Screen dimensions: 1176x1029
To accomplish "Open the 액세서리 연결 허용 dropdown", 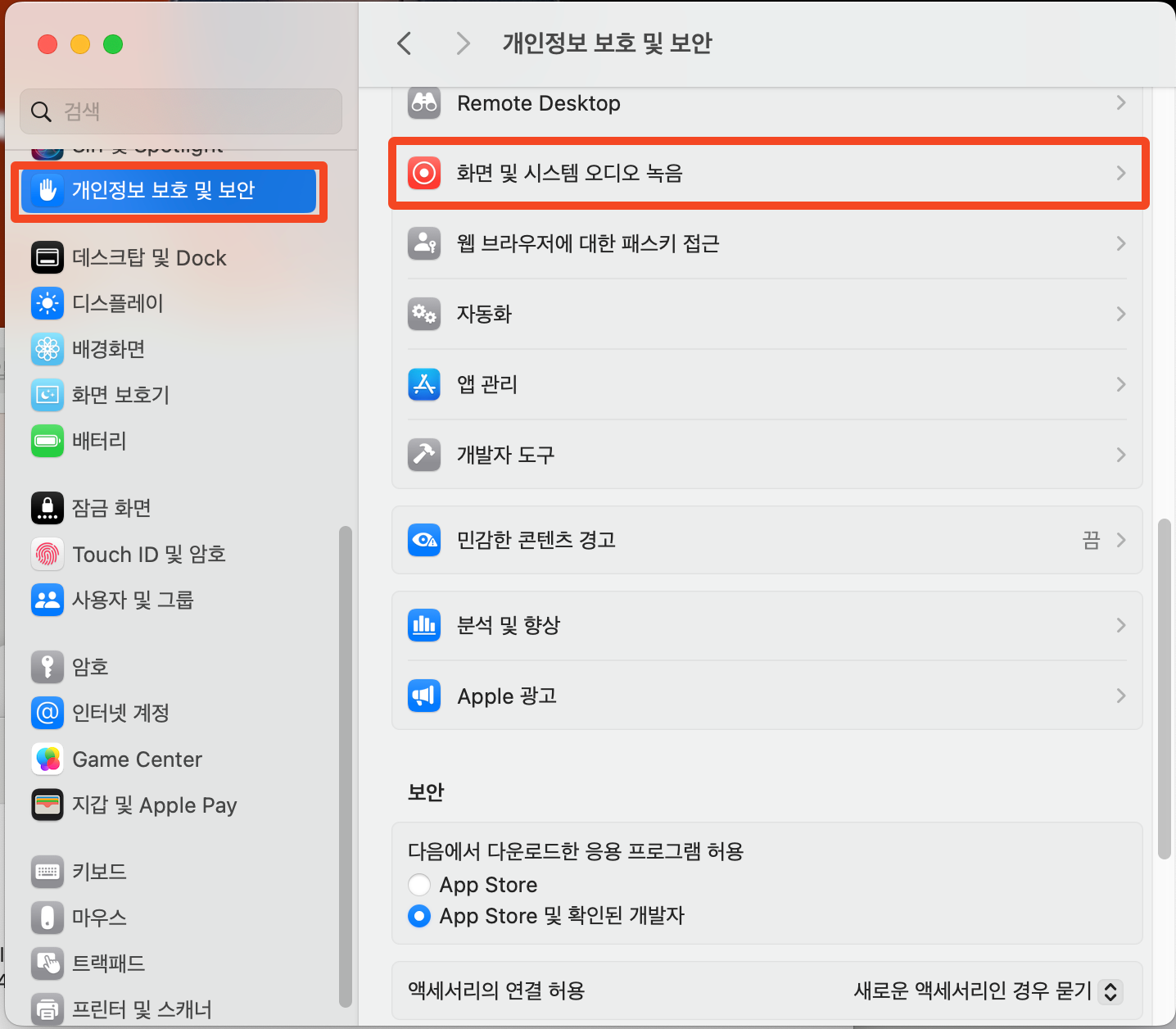I will (1111, 990).
